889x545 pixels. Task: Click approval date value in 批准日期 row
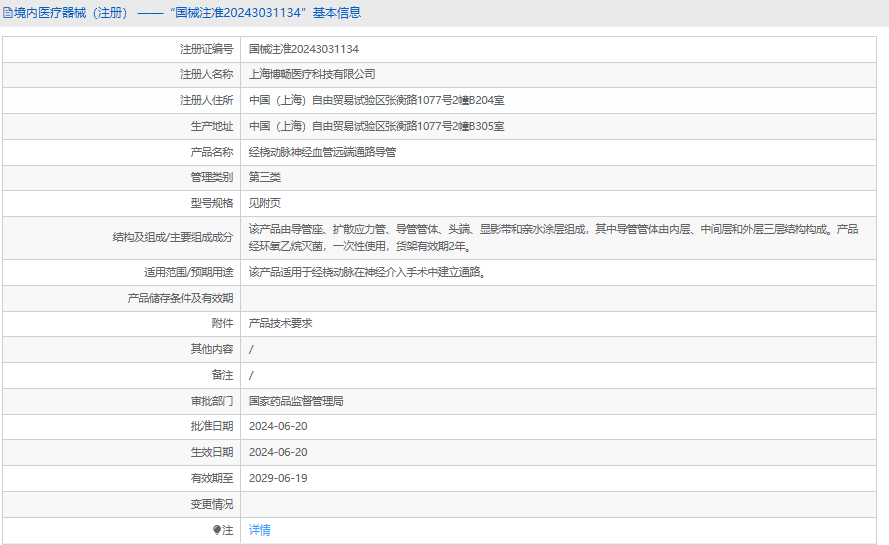coord(278,426)
